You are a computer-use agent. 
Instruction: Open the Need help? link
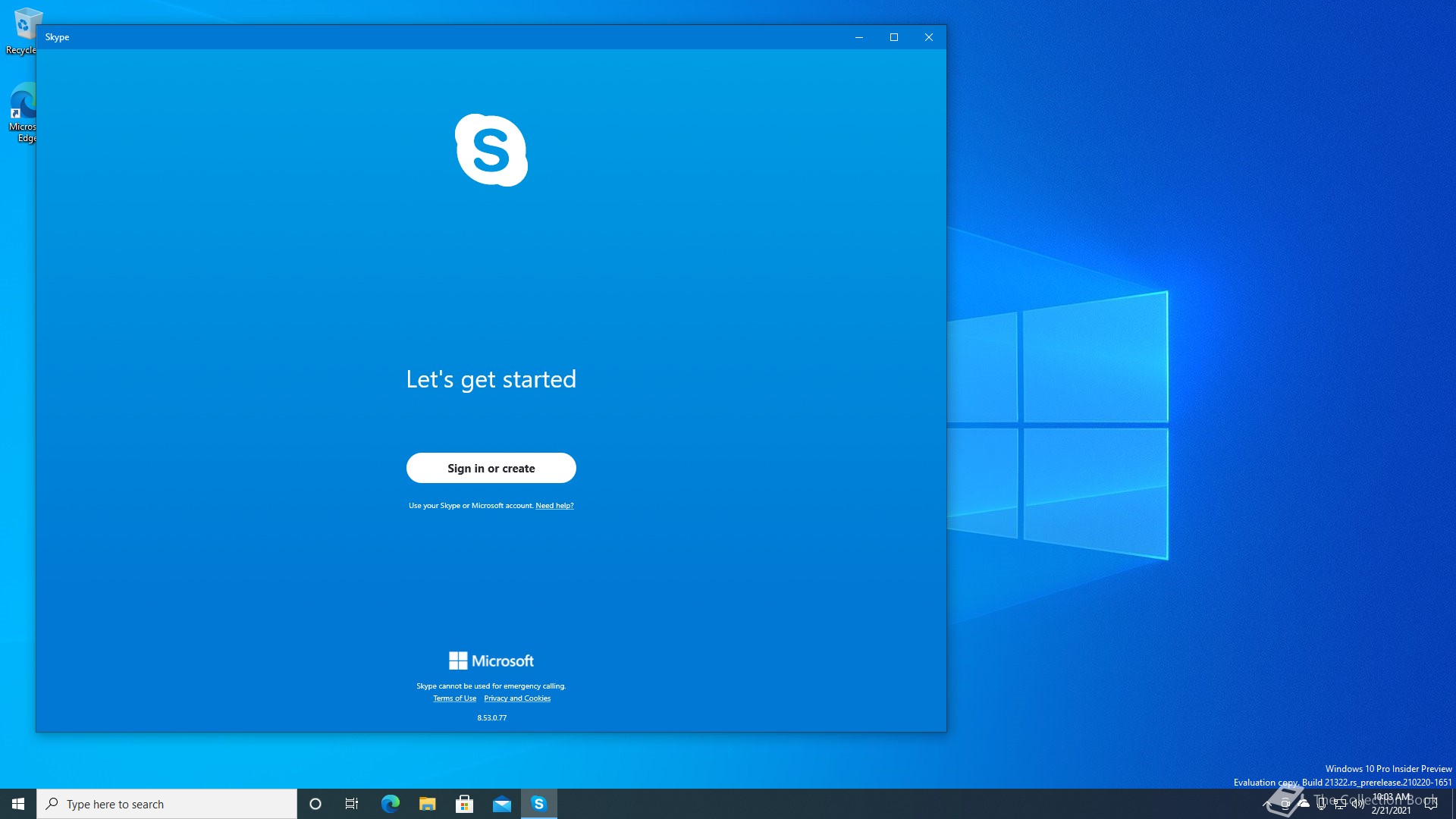pos(554,506)
